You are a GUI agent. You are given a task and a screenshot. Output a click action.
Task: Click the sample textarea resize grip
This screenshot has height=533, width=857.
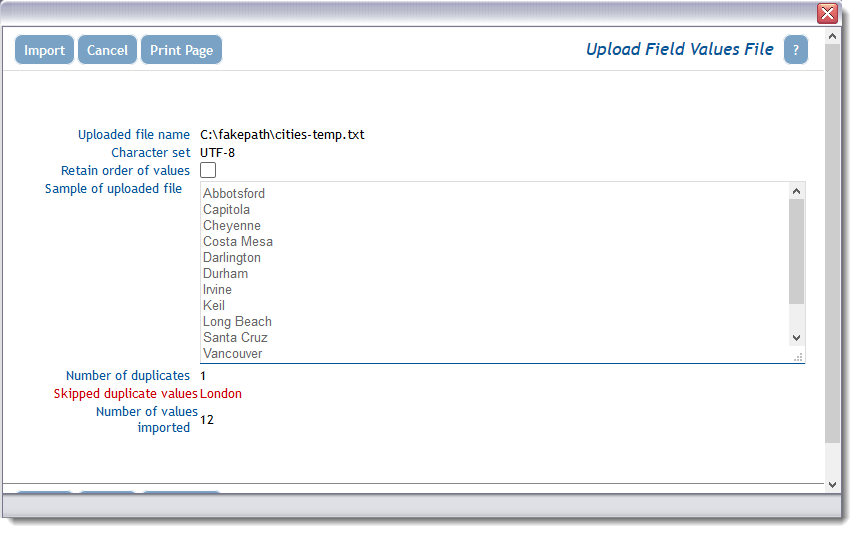coord(798,358)
